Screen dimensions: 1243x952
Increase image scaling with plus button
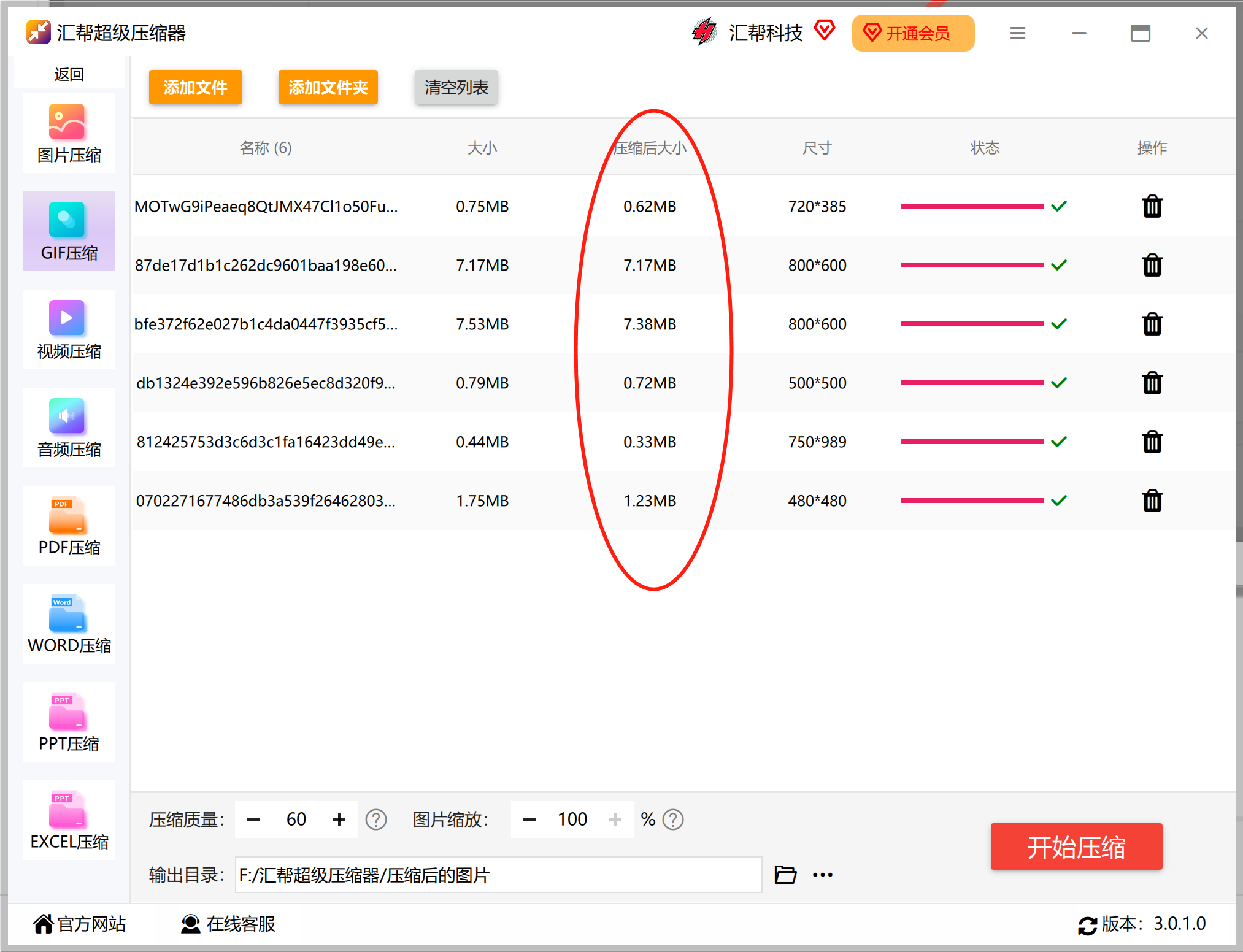coord(615,820)
